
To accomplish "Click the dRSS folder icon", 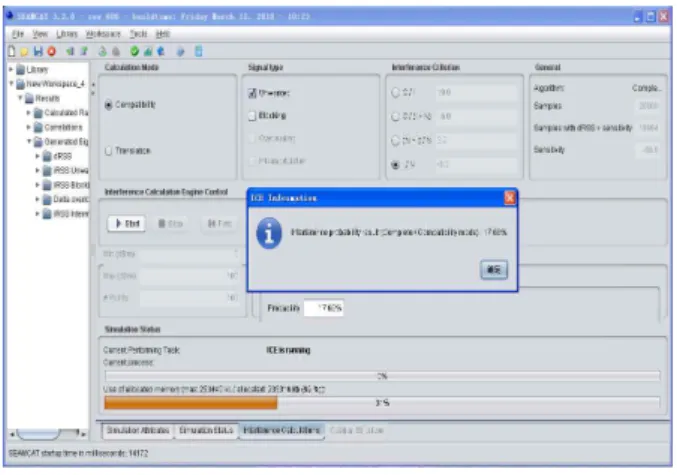I will 47,156.
